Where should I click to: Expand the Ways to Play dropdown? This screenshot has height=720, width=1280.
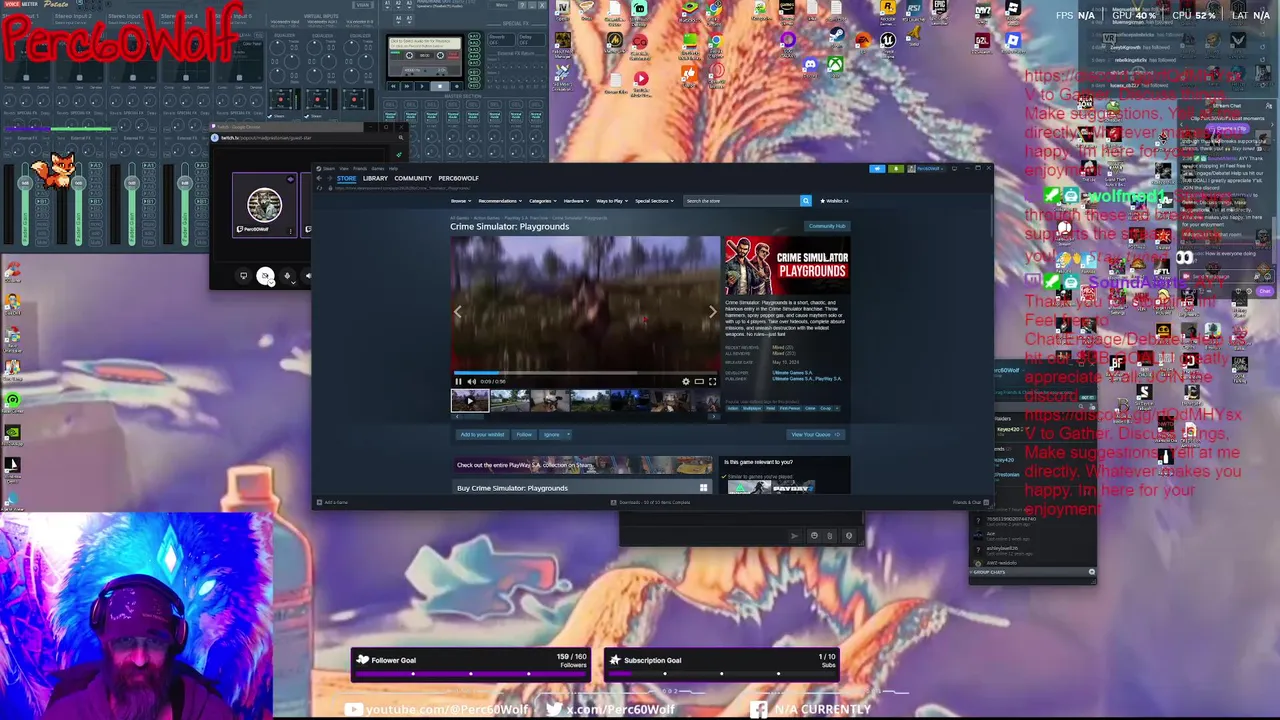(x=612, y=201)
